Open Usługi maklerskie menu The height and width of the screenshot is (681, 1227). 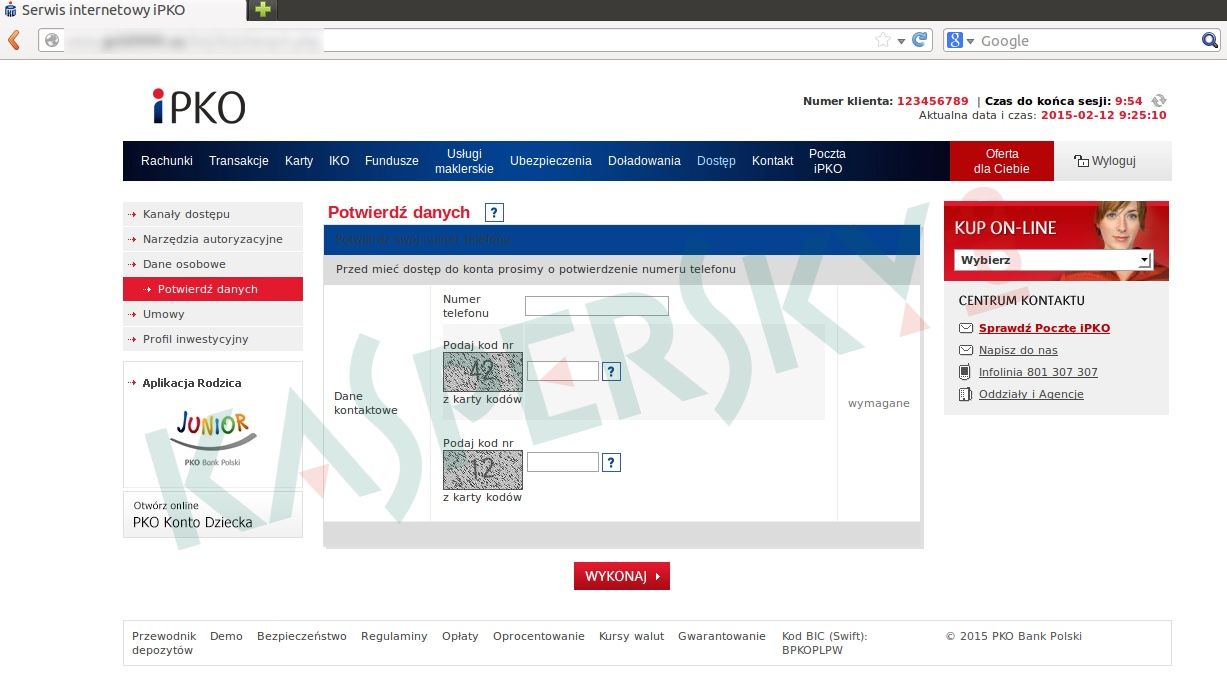point(464,161)
